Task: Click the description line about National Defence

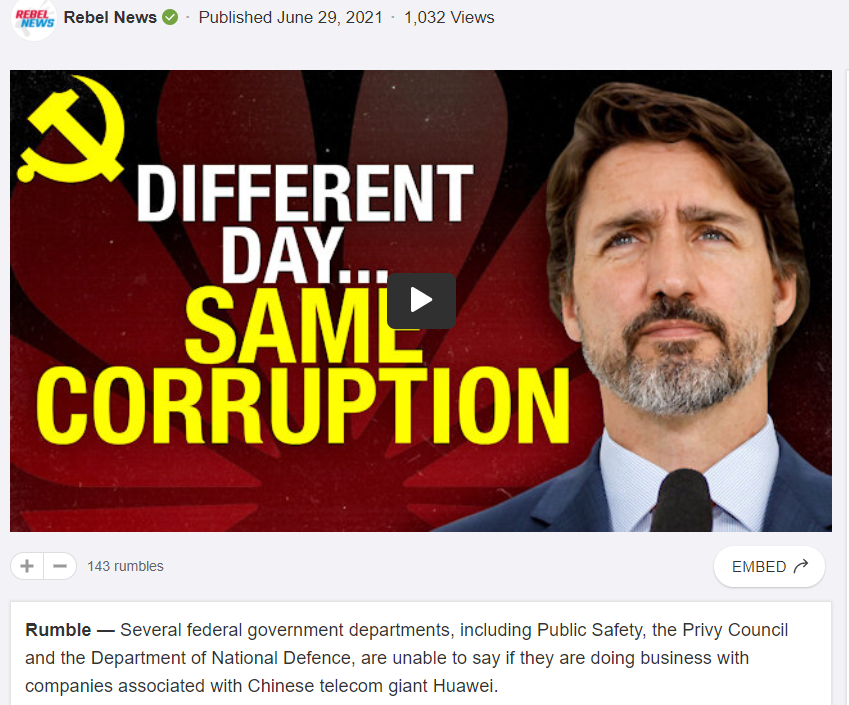Action: (387, 658)
